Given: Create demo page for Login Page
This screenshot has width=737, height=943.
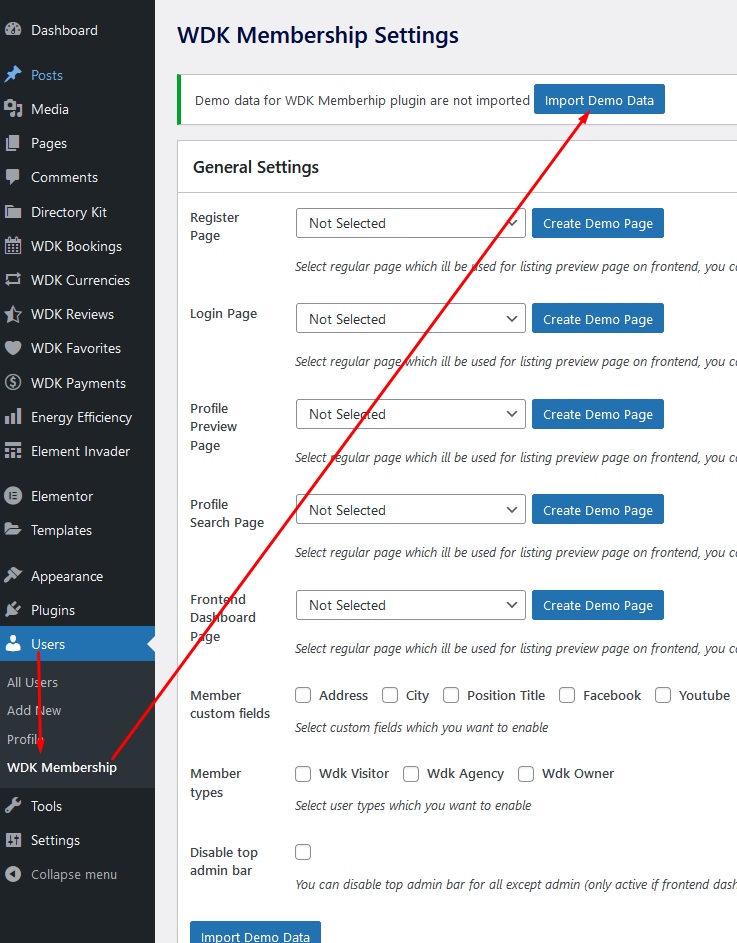Looking at the screenshot, I should point(597,318).
